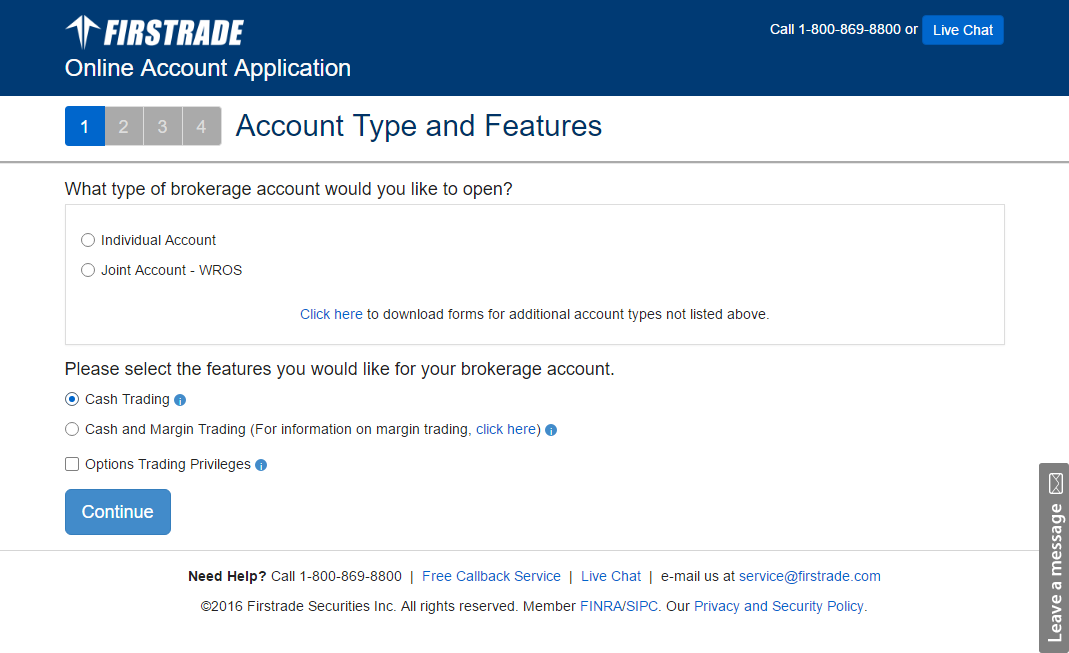Screen dimensions: 1069x653
Task: Go to step 1 tab
Action: 85,127
